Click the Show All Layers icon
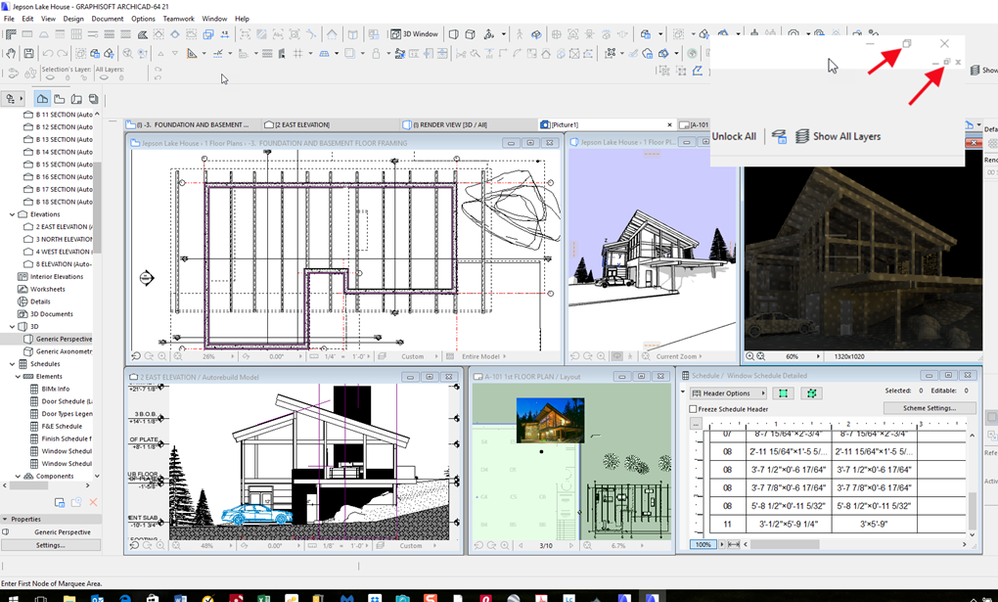This screenshot has height=602, width=998. [x=802, y=136]
